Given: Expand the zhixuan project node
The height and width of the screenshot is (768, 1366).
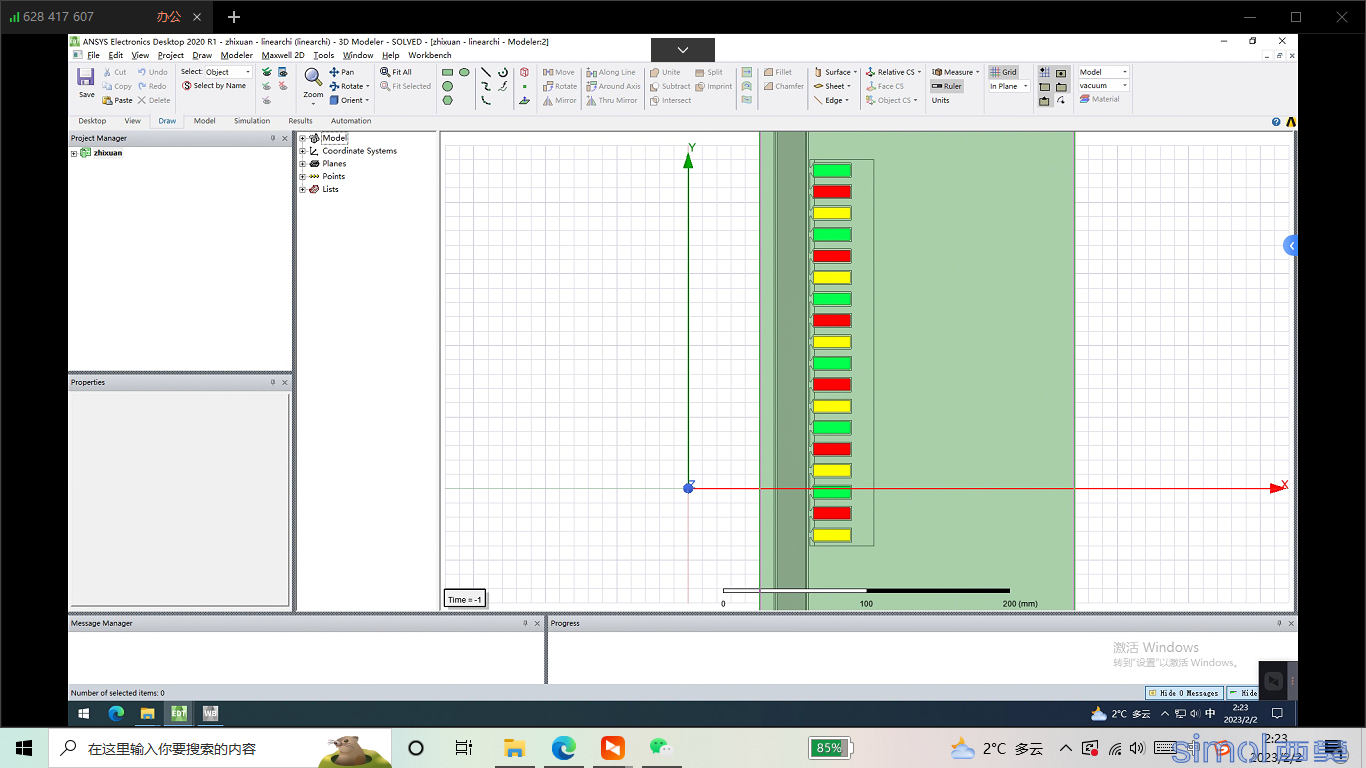Looking at the screenshot, I should pos(74,153).
